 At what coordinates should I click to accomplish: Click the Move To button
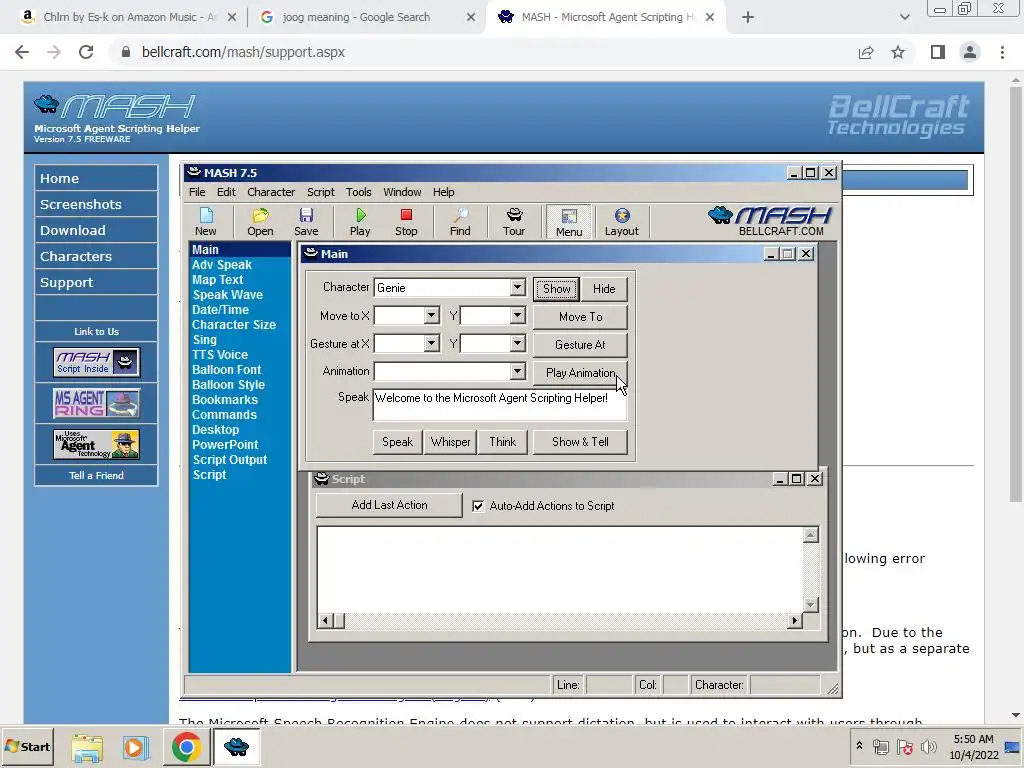[581, 317]
